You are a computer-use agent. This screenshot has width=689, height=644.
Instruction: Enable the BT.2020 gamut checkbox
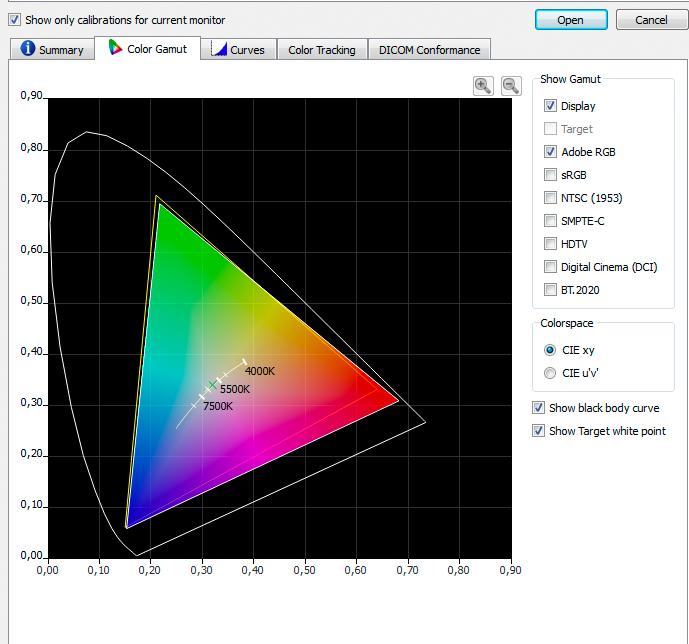(550, 289)
